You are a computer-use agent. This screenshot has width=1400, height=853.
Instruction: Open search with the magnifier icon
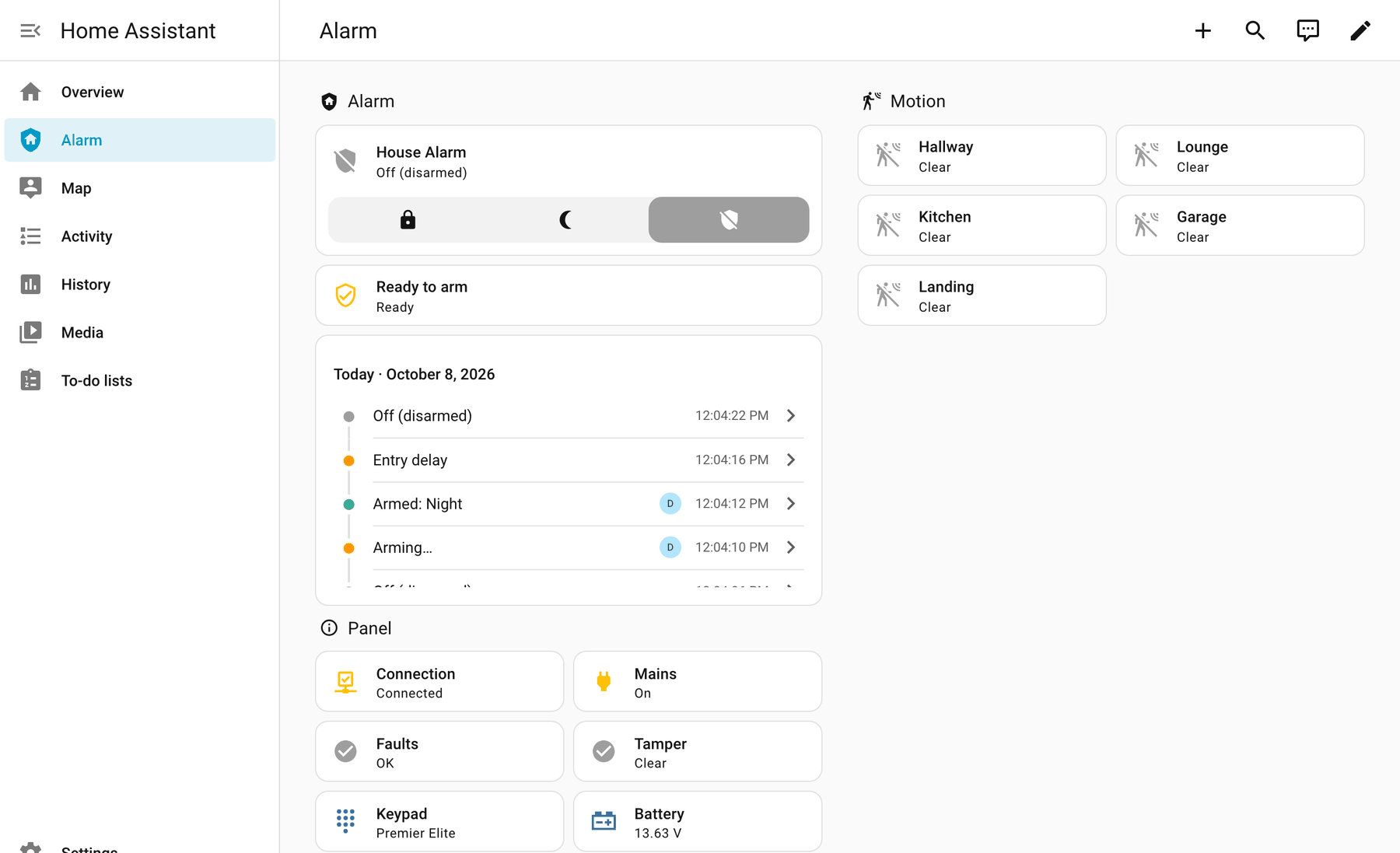point(1255,30)
